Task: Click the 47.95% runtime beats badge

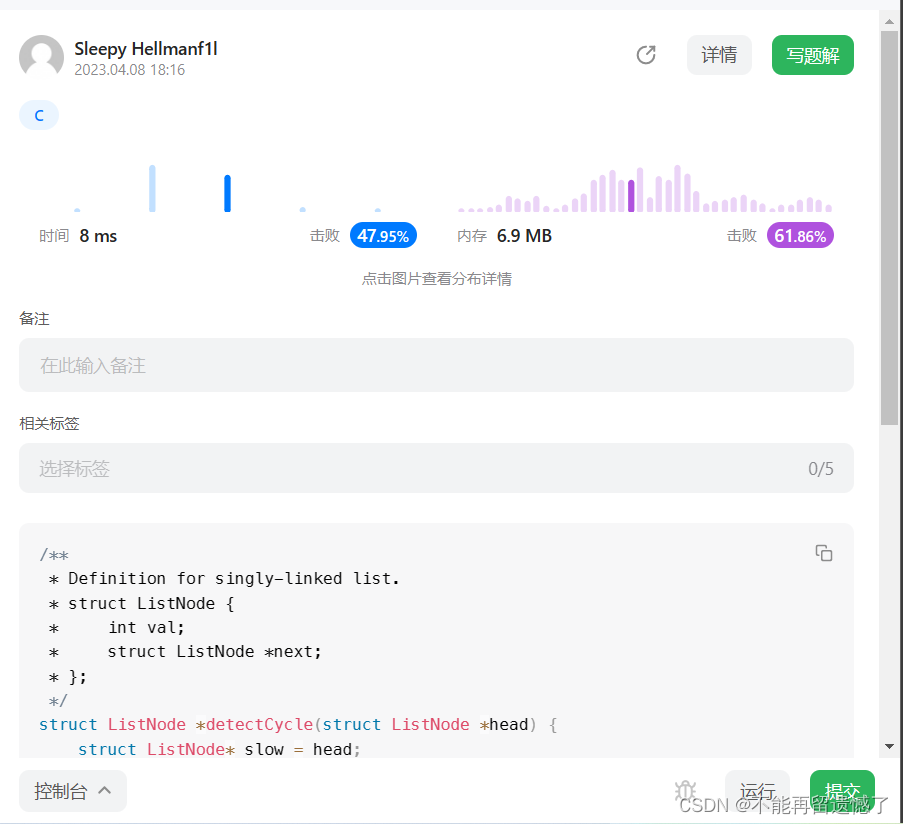Action: [x=383, y=236]
